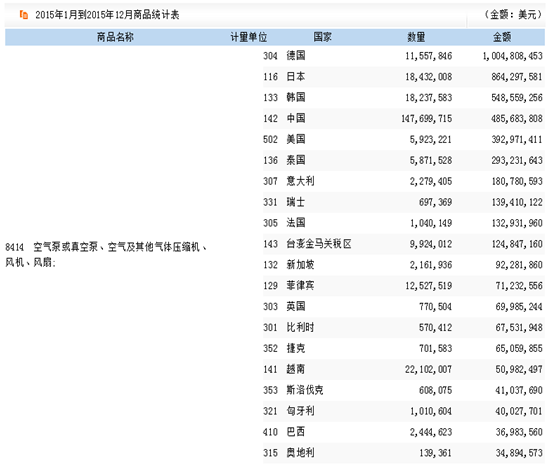Select the 美国 row amount 392,971,411
The image size is (550, 464).
tap(517, 140)
